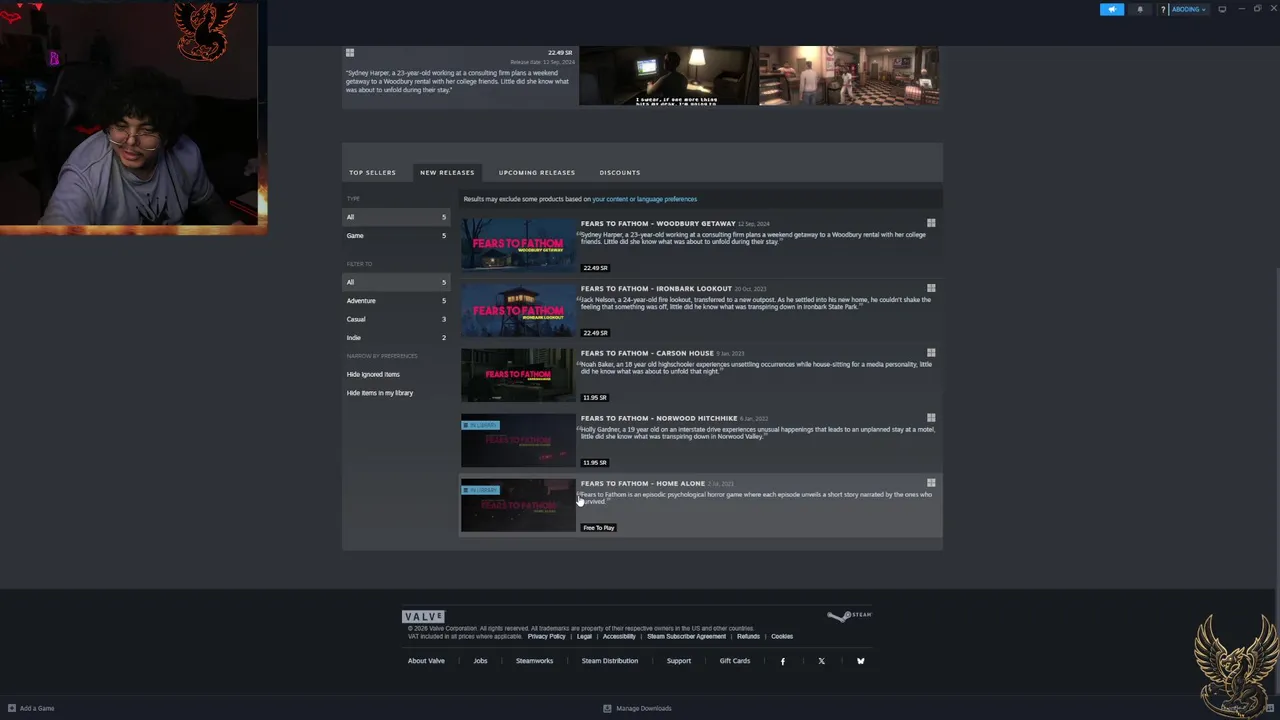This screenshot has height=720, width=1280.
Task: Open the notifications bell icon
Action: pos(1140,9)
